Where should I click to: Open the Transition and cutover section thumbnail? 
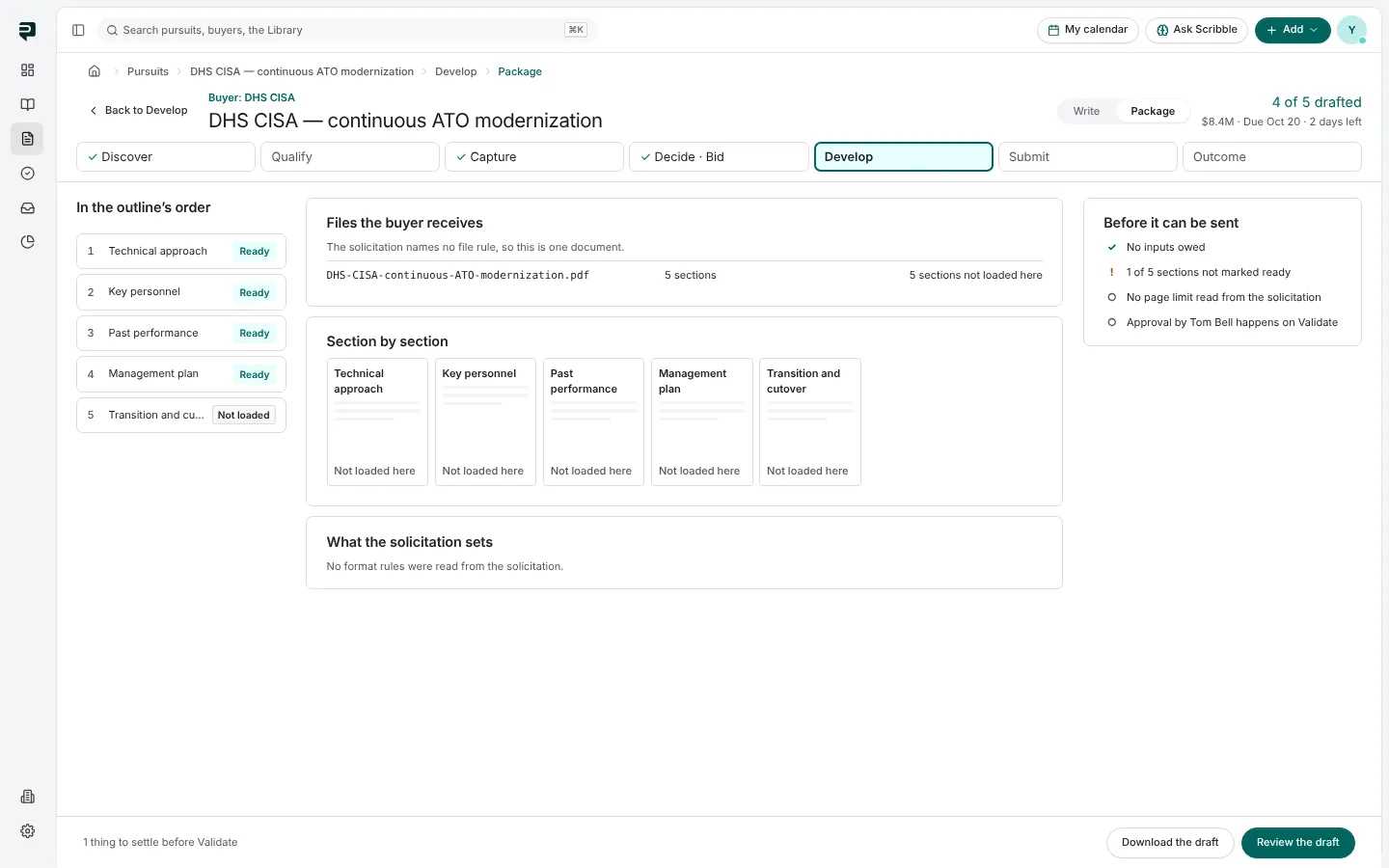click(810, 421)
